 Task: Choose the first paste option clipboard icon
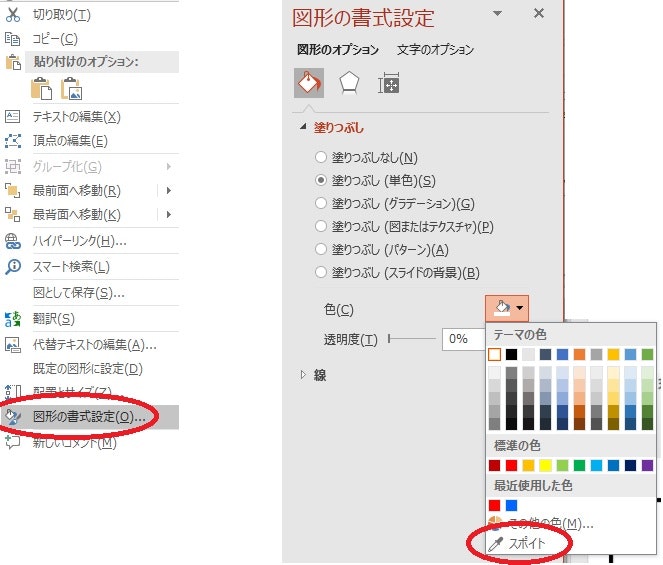click(x=41, y=88)
